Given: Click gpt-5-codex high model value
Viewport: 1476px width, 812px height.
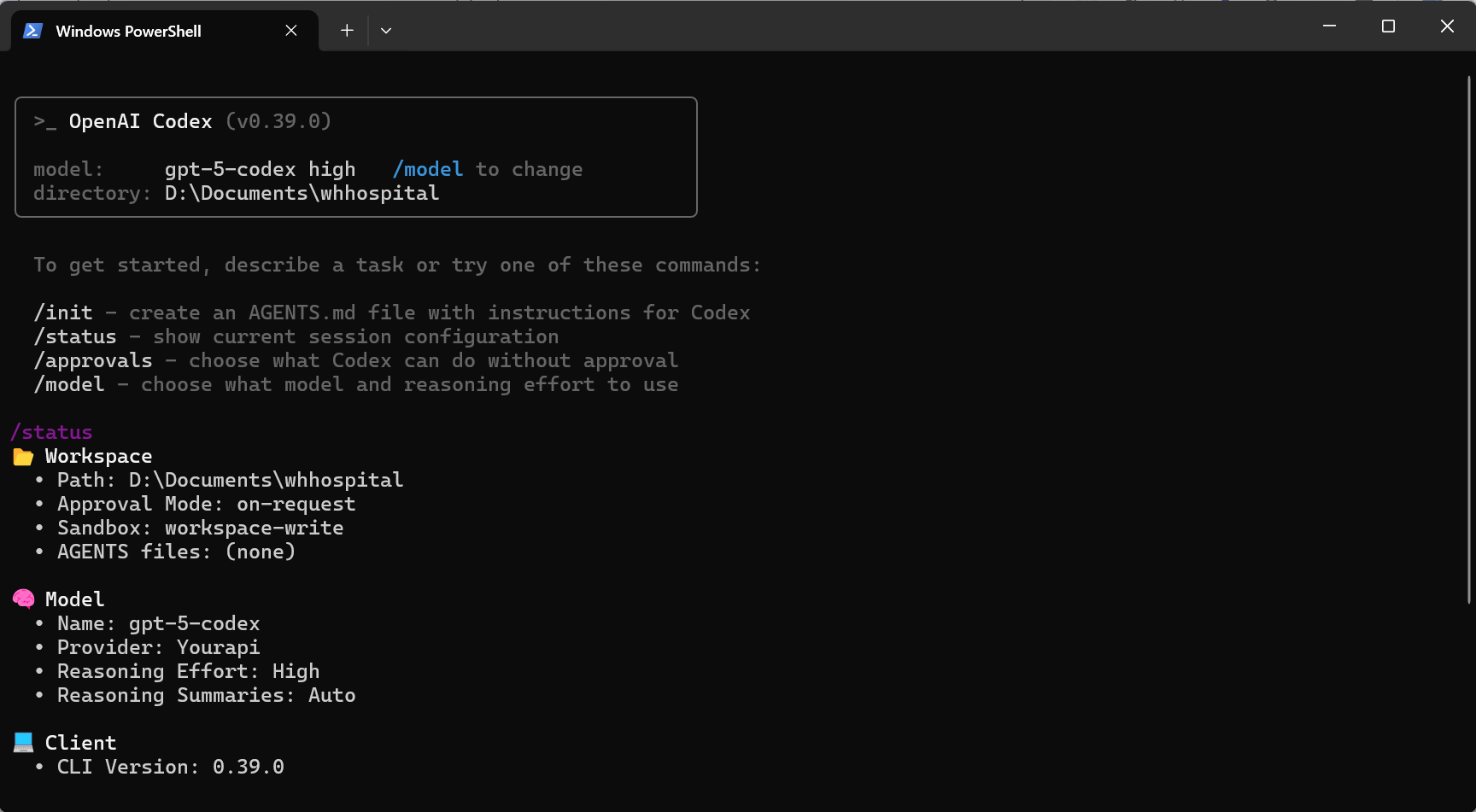Looking at the screenshot, I should (261, 169).
